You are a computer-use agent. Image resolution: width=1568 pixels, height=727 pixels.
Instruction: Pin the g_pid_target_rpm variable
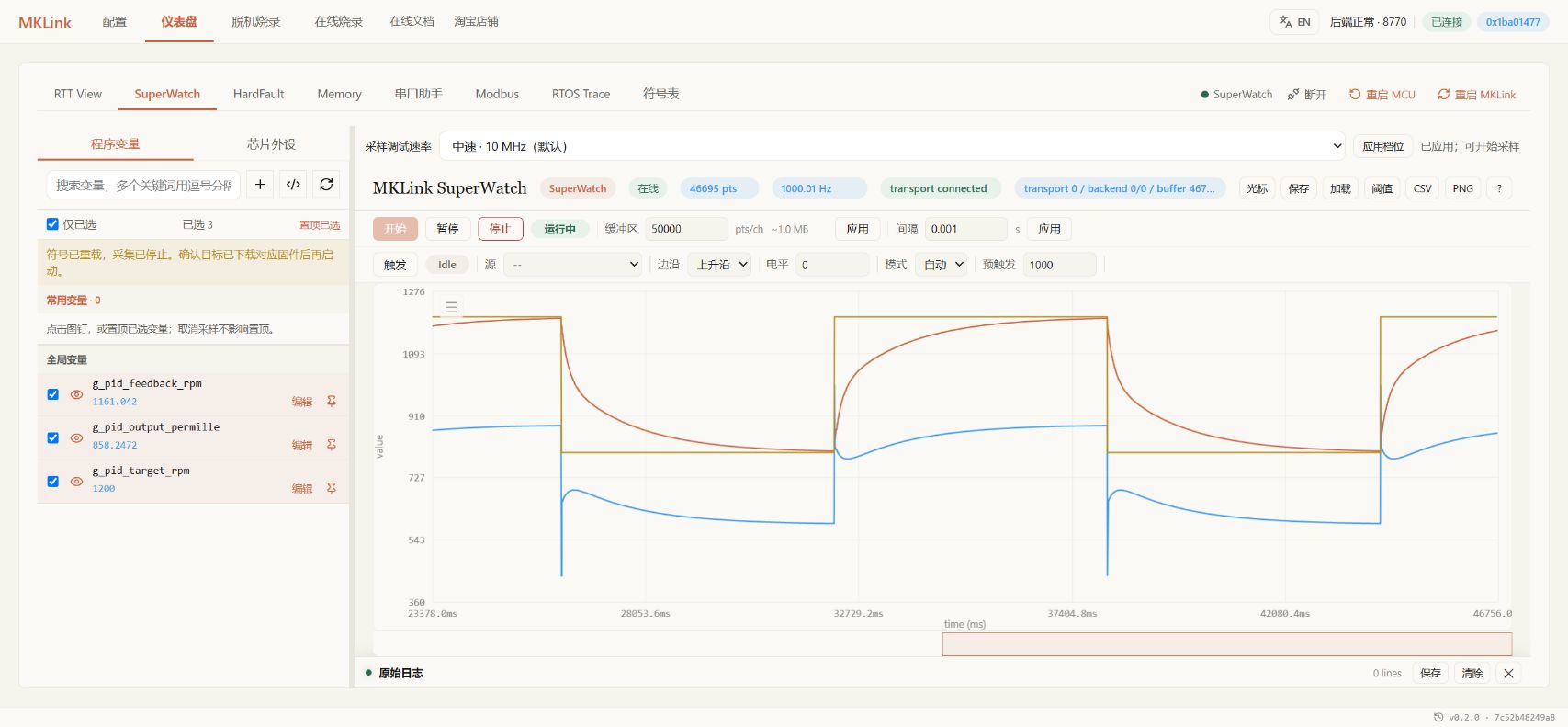[332, 488]
